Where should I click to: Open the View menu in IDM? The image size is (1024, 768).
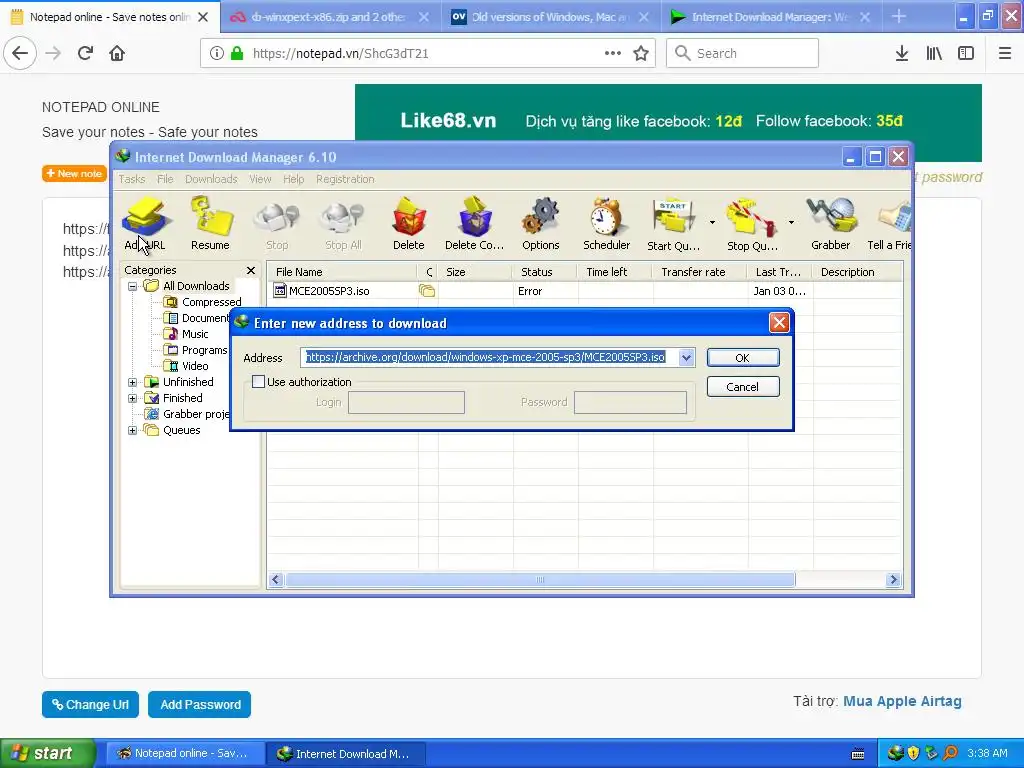[x=260, y=179]
